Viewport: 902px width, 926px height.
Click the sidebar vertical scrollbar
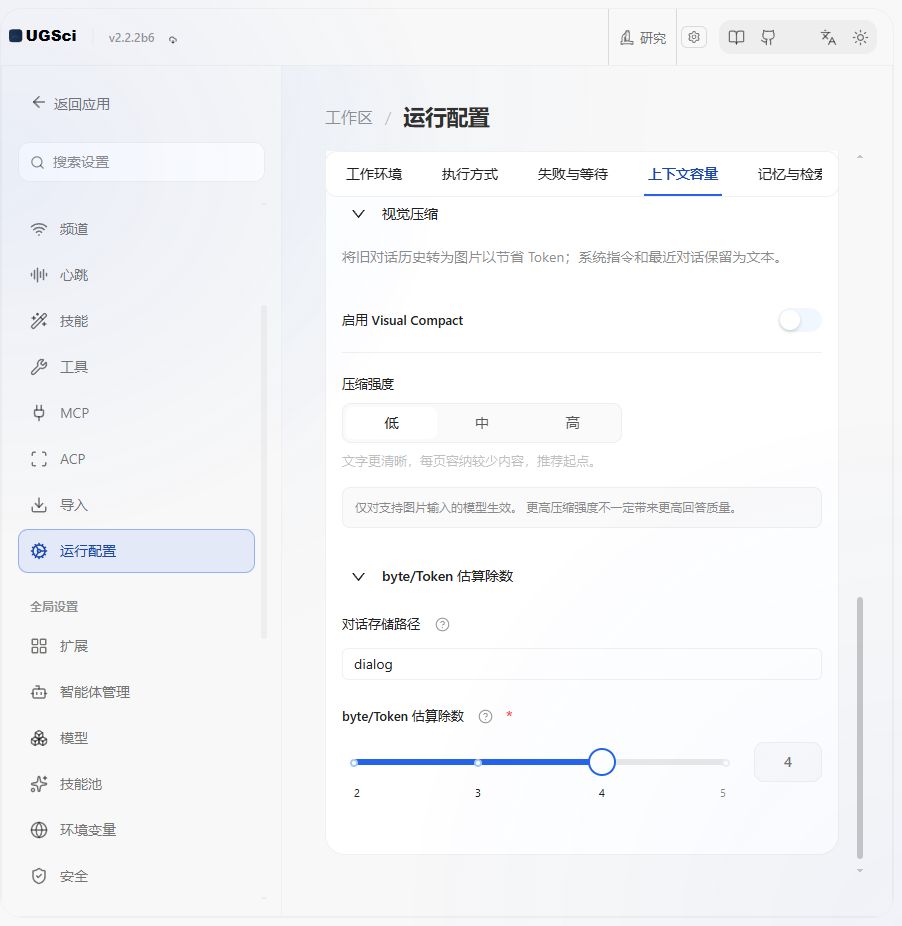264,471
